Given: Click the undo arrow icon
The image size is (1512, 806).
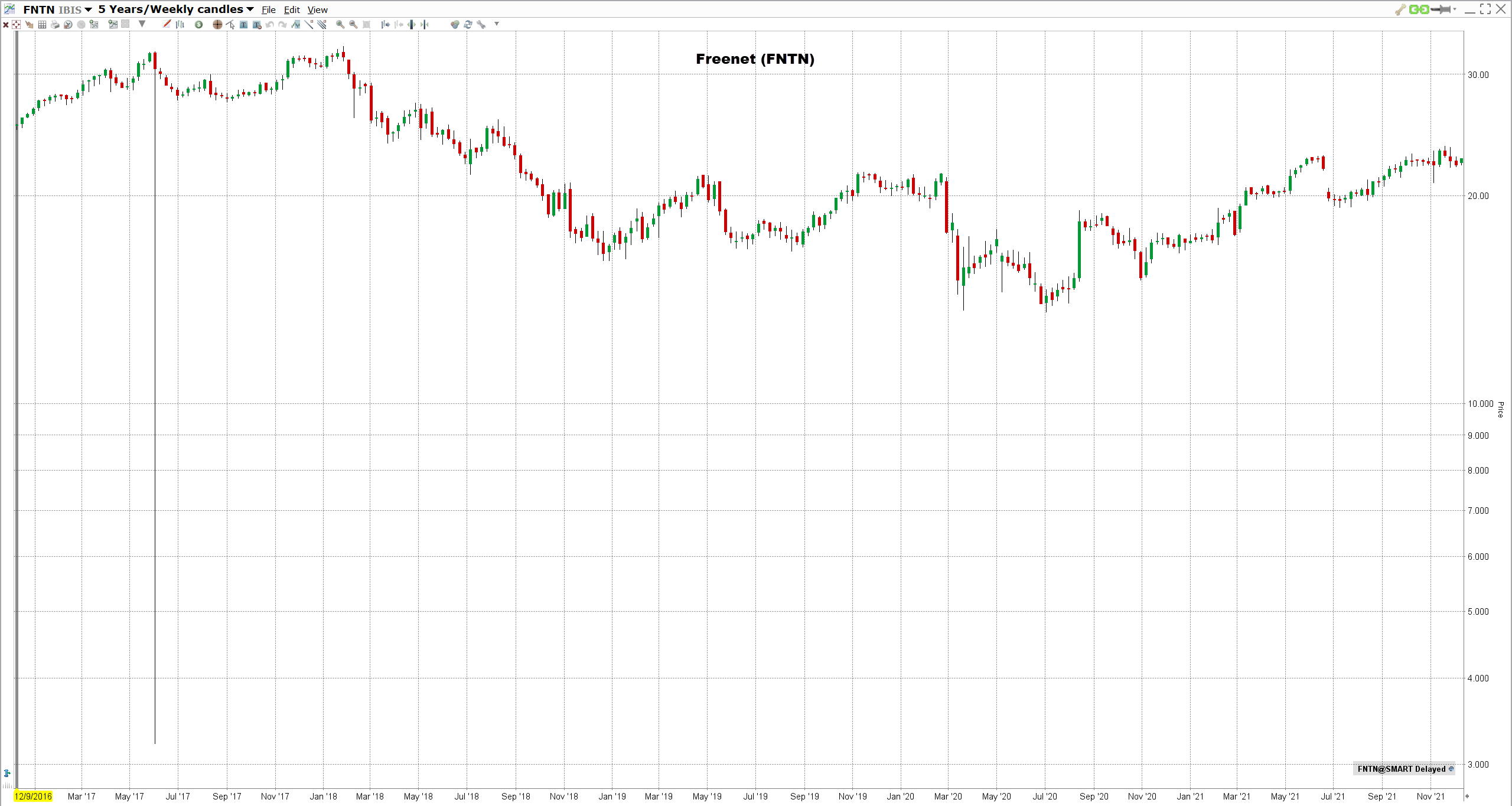Looking at the screenshot, I should tap(269, 24).
